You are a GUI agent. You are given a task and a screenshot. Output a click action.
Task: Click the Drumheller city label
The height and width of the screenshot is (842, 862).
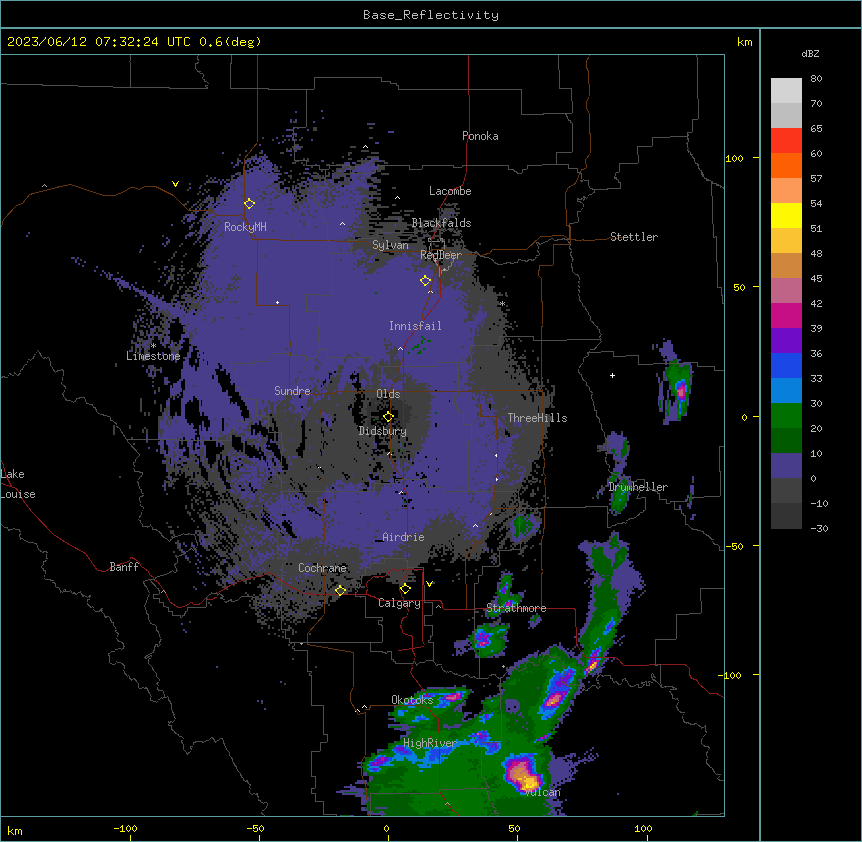pos(638,487)
